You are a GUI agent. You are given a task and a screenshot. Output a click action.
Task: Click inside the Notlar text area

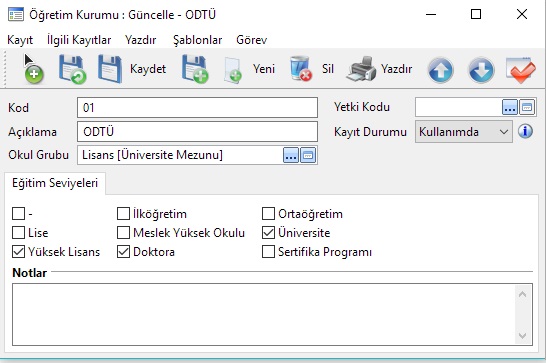pyautogui.click(x=264, y=315)
